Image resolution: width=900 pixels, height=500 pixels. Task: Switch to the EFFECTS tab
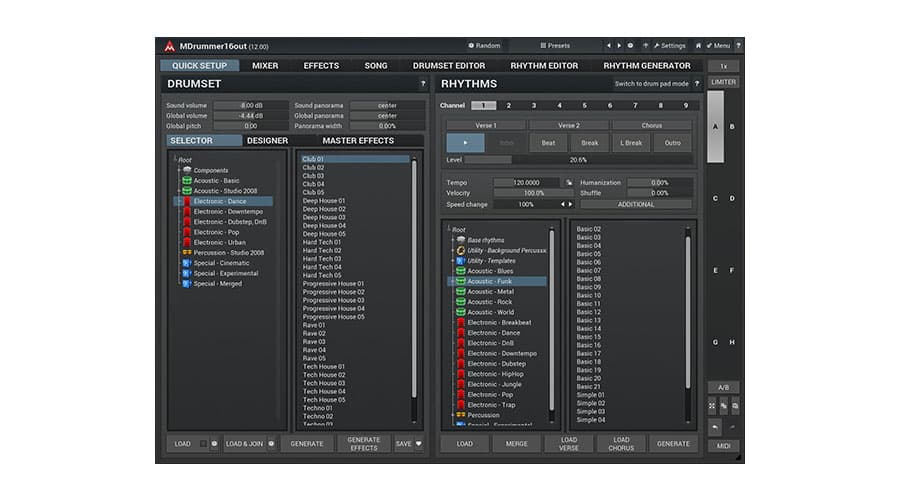coord(321,65)
